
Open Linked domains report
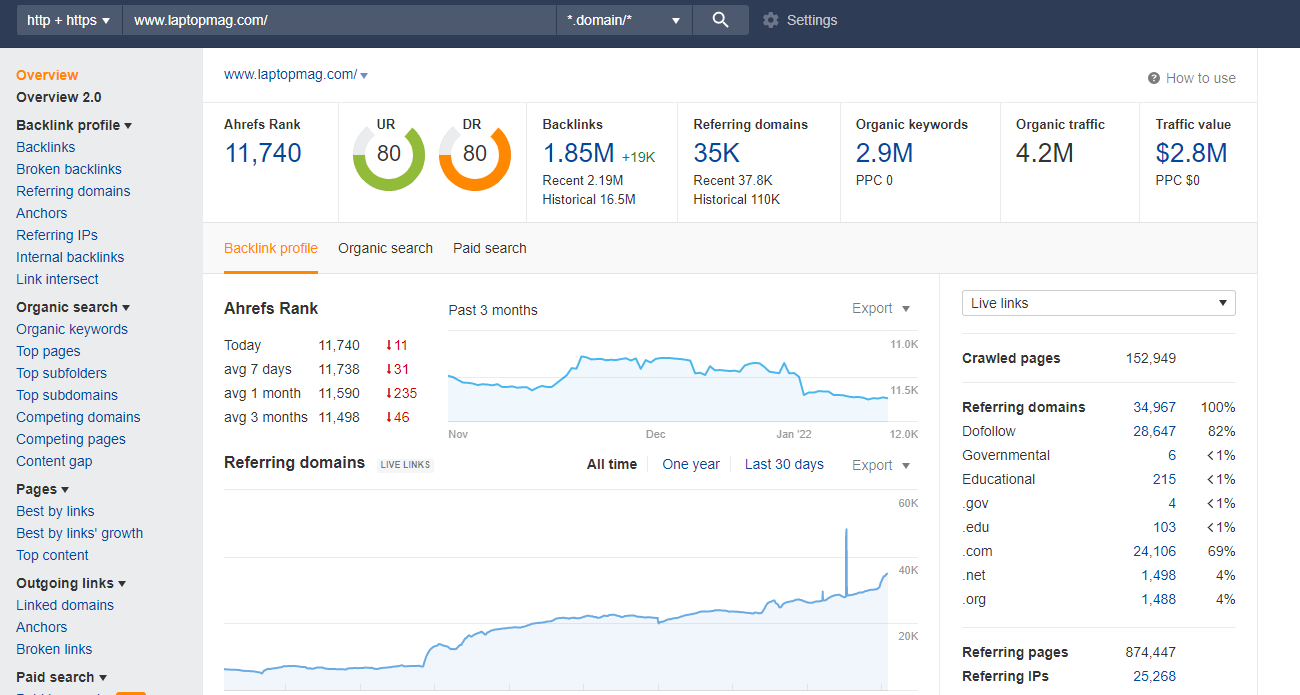pos(65,605)
